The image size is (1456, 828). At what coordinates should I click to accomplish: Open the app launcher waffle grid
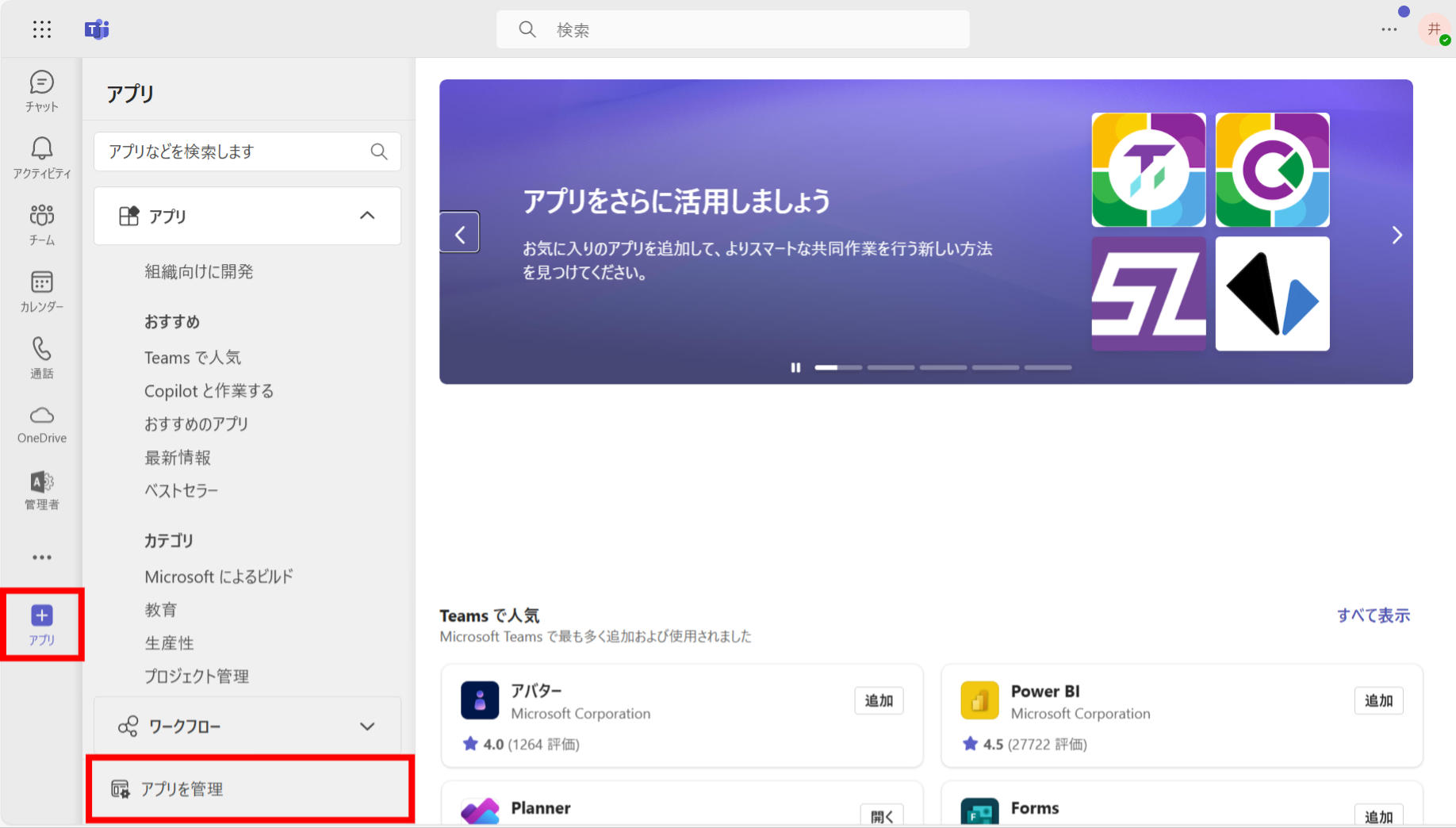(42, 29)
